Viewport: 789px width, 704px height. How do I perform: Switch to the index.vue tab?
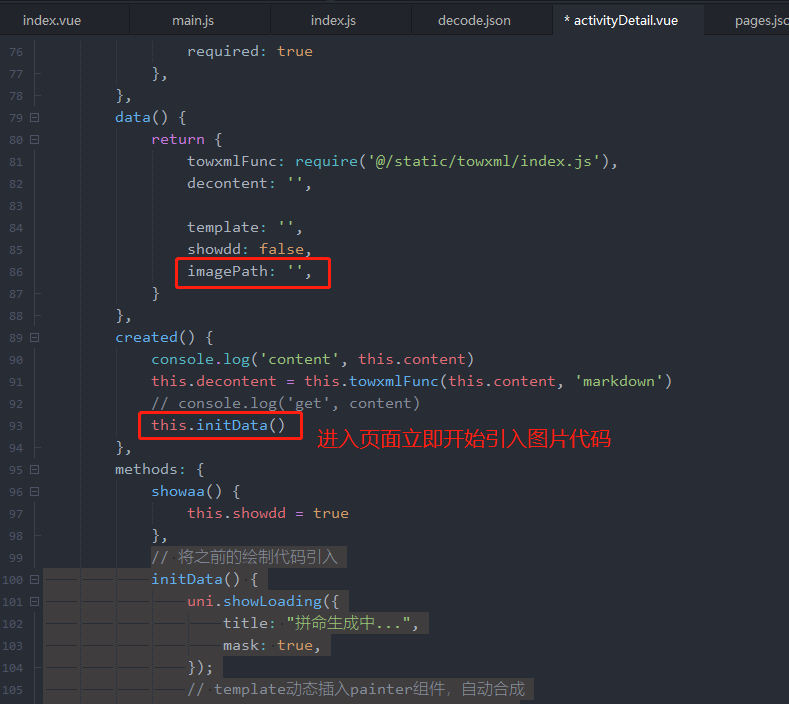point(52,21)
